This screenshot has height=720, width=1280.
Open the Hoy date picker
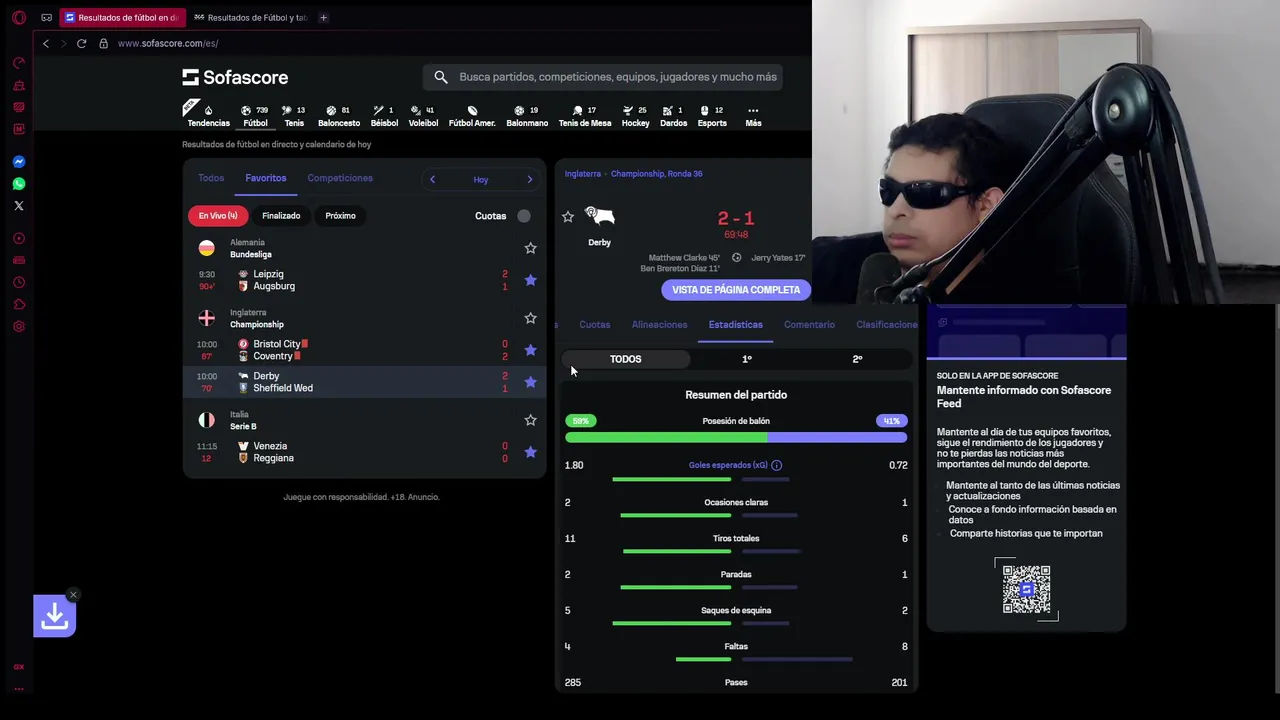[481, 179]
